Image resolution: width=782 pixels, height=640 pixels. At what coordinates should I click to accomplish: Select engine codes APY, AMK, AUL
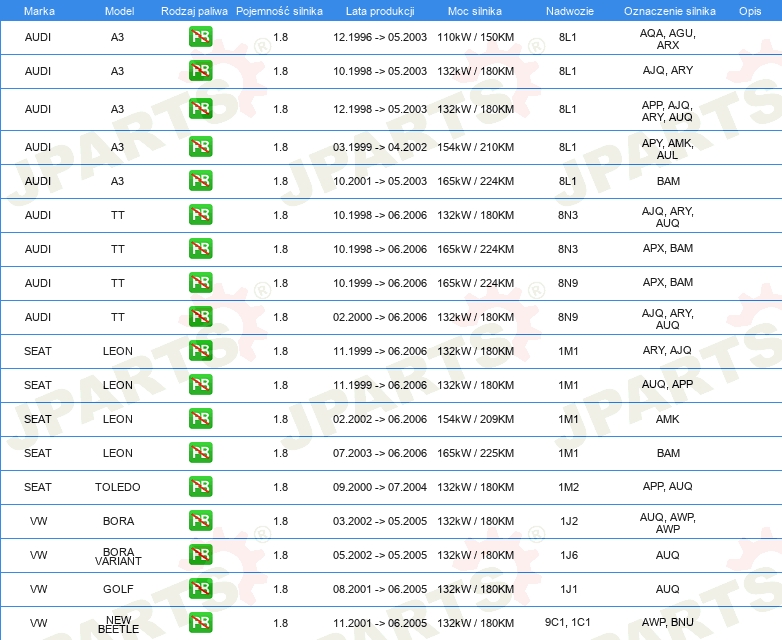[667, 149]
